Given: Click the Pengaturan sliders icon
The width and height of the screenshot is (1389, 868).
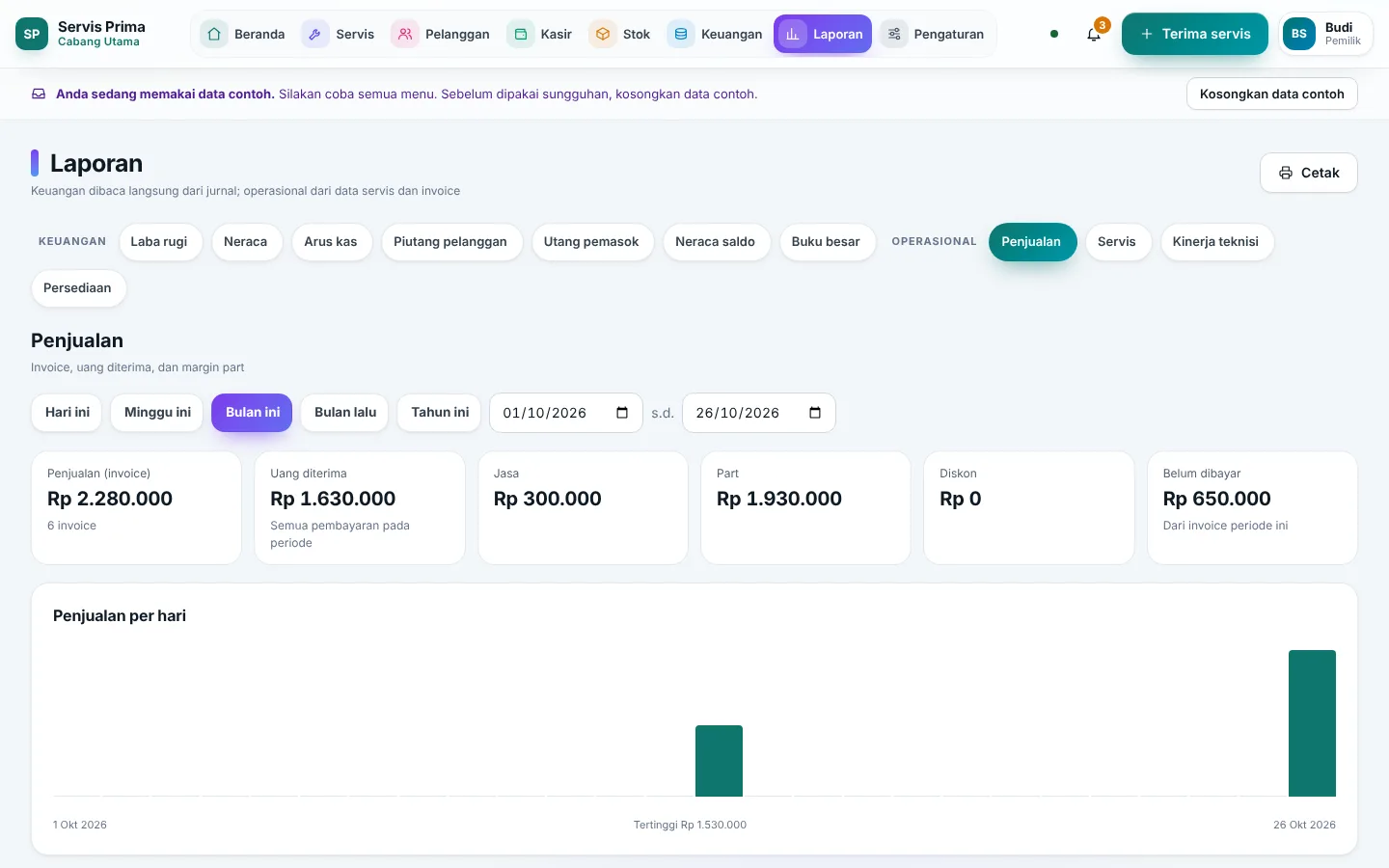Looking at the screenshot, I should pyautogui.click(x=894, y=34).
